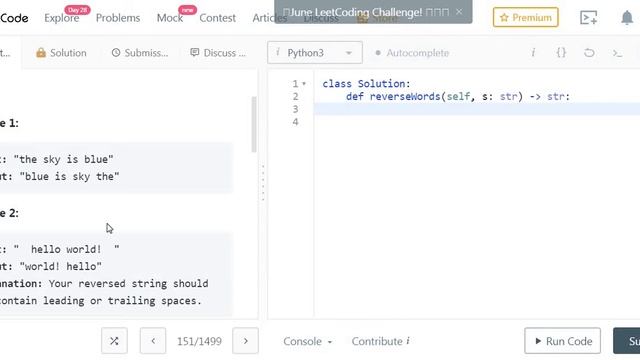This screenshot has width=640, height=360.
Task: Go to the Problems page
Action: pos(118,18)
